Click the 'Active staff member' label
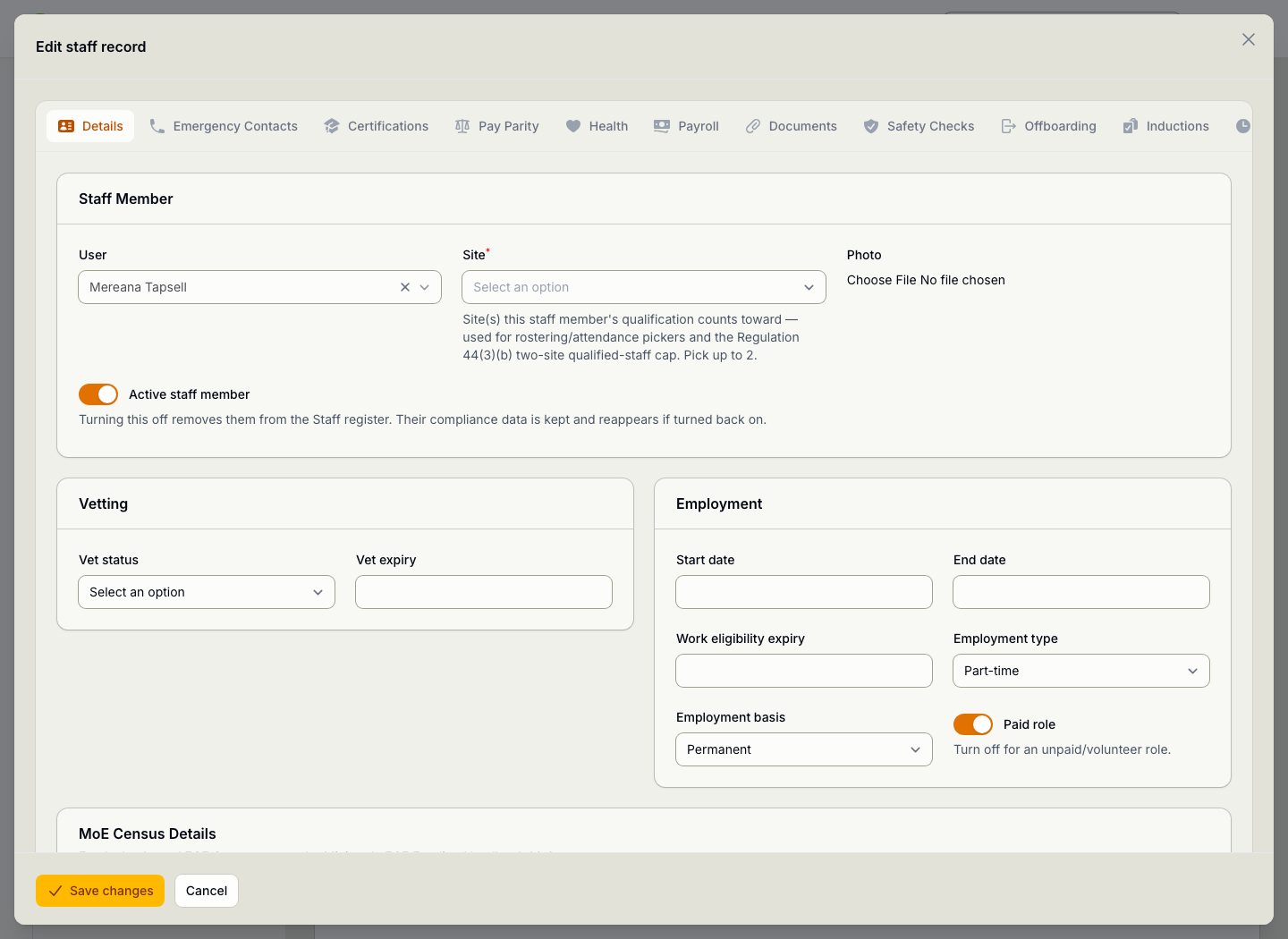The image size is (1288, 939). 190,394
